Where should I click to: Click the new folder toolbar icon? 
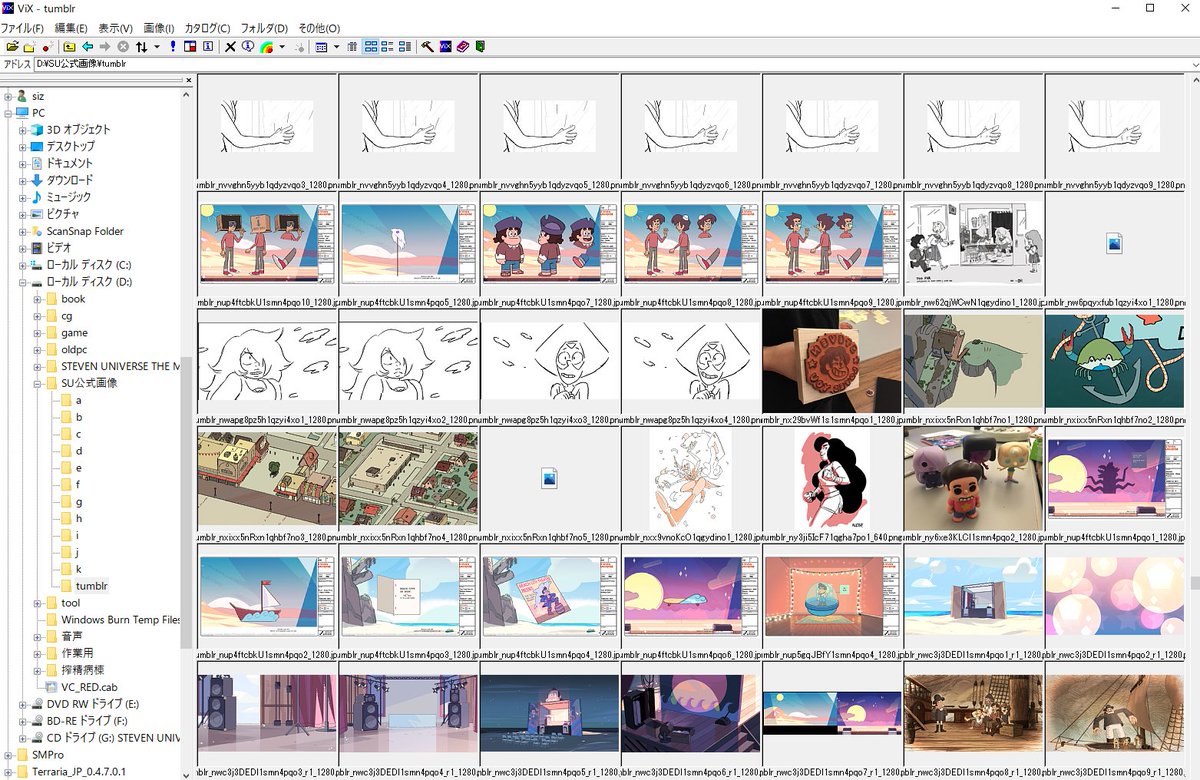click(29, 46)
